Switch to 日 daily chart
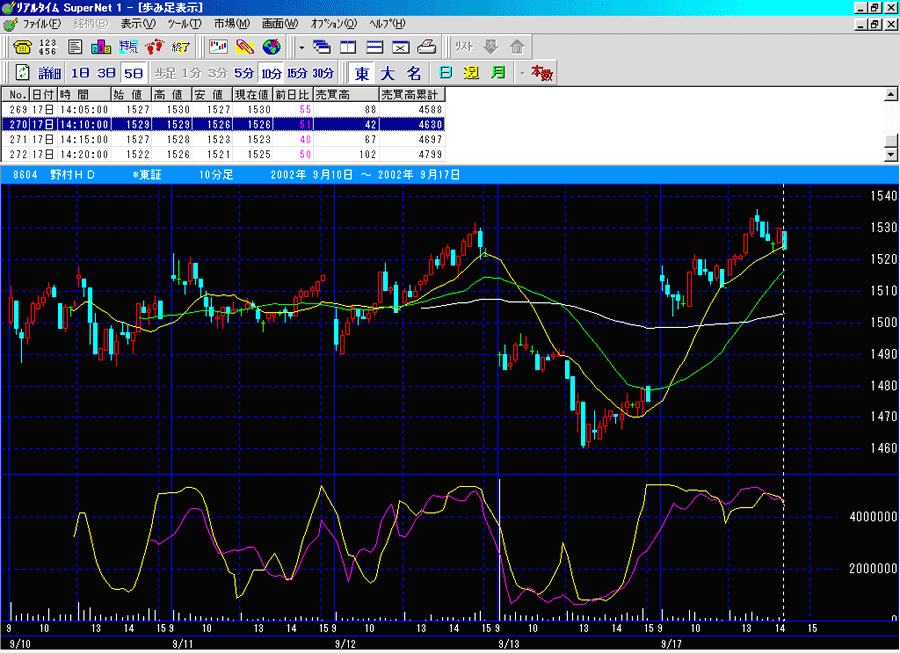The image size is (900, 654). (445, 73)
